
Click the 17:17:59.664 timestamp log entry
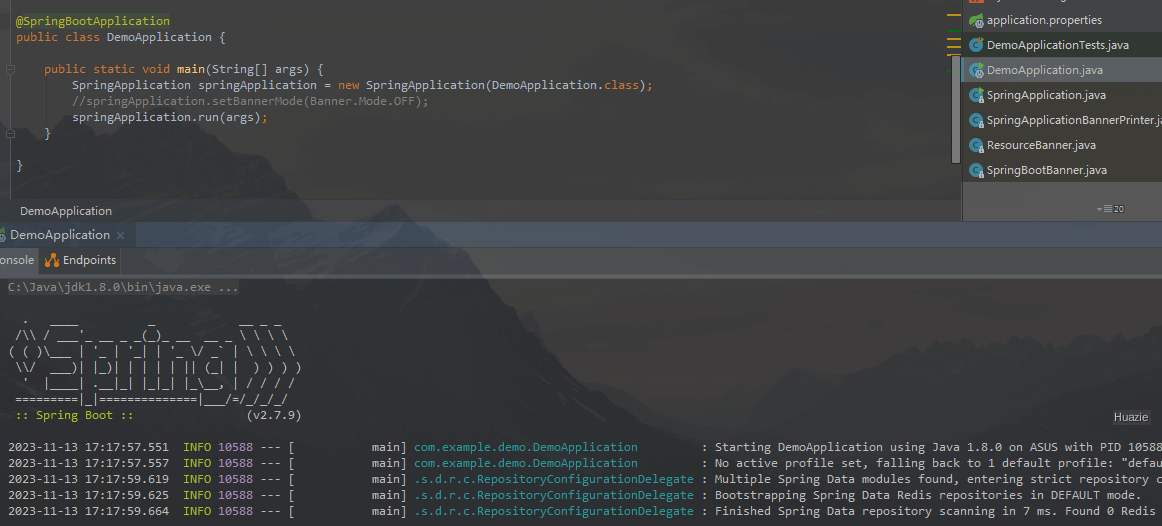pos(88,511)
